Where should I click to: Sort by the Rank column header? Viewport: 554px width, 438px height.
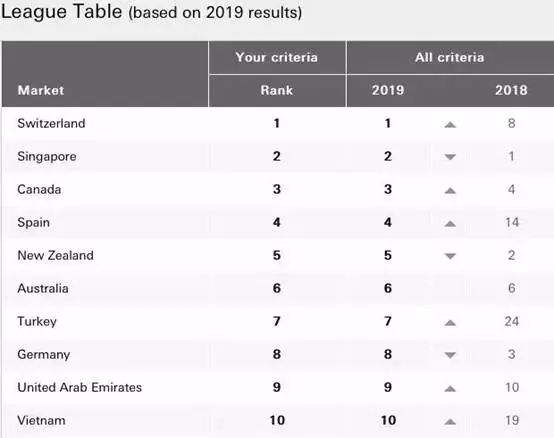277,90
